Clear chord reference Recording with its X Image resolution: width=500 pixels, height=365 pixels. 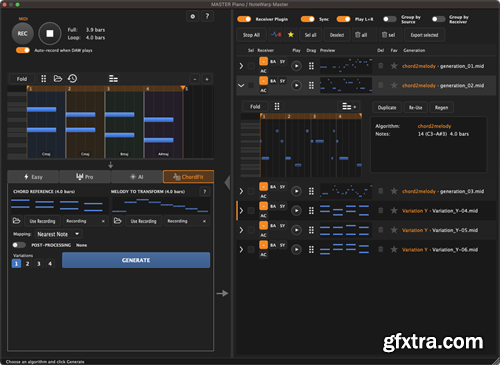click(x=103, y=221)
